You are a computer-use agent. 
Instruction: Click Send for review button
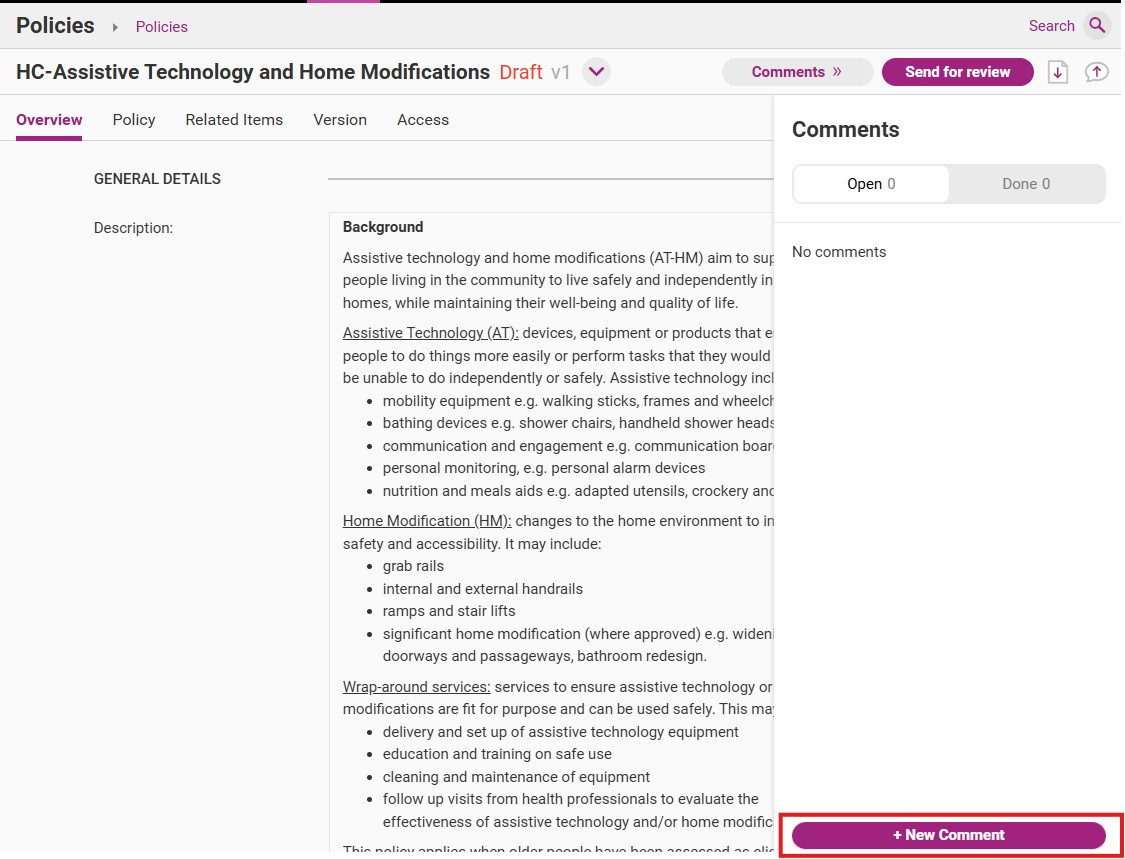pos(957,72)
